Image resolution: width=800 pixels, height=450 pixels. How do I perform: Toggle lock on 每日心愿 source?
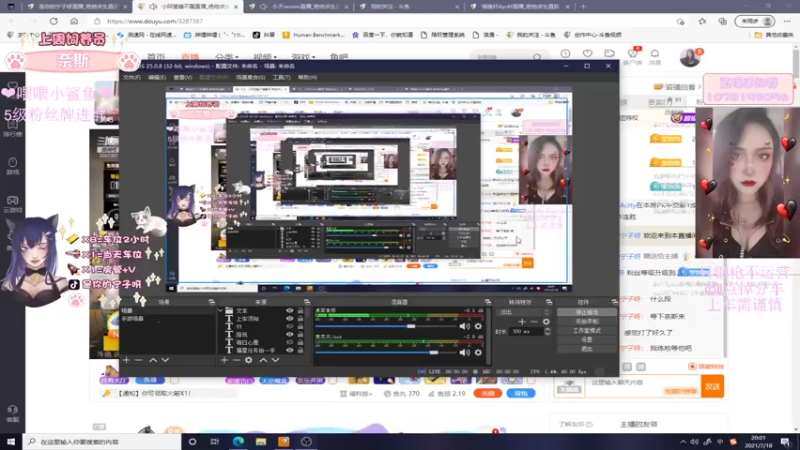click(x=301, y=342)
